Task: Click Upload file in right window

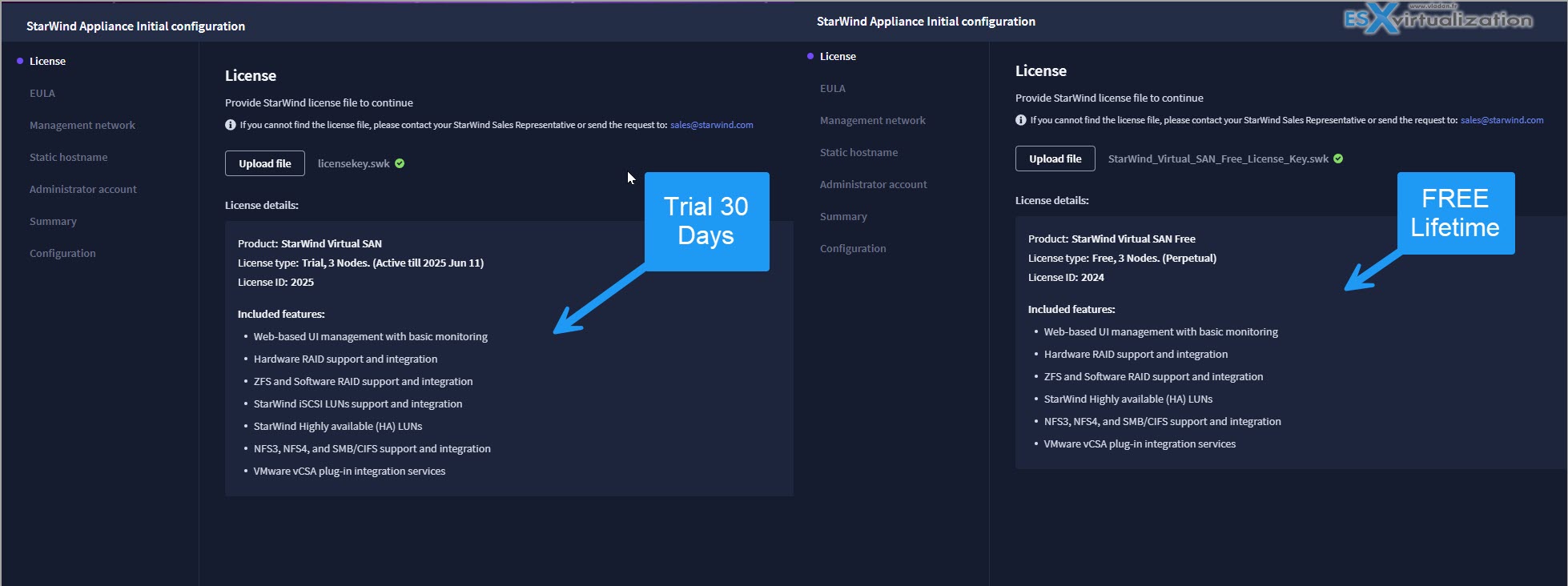Action: point(1055,159)
